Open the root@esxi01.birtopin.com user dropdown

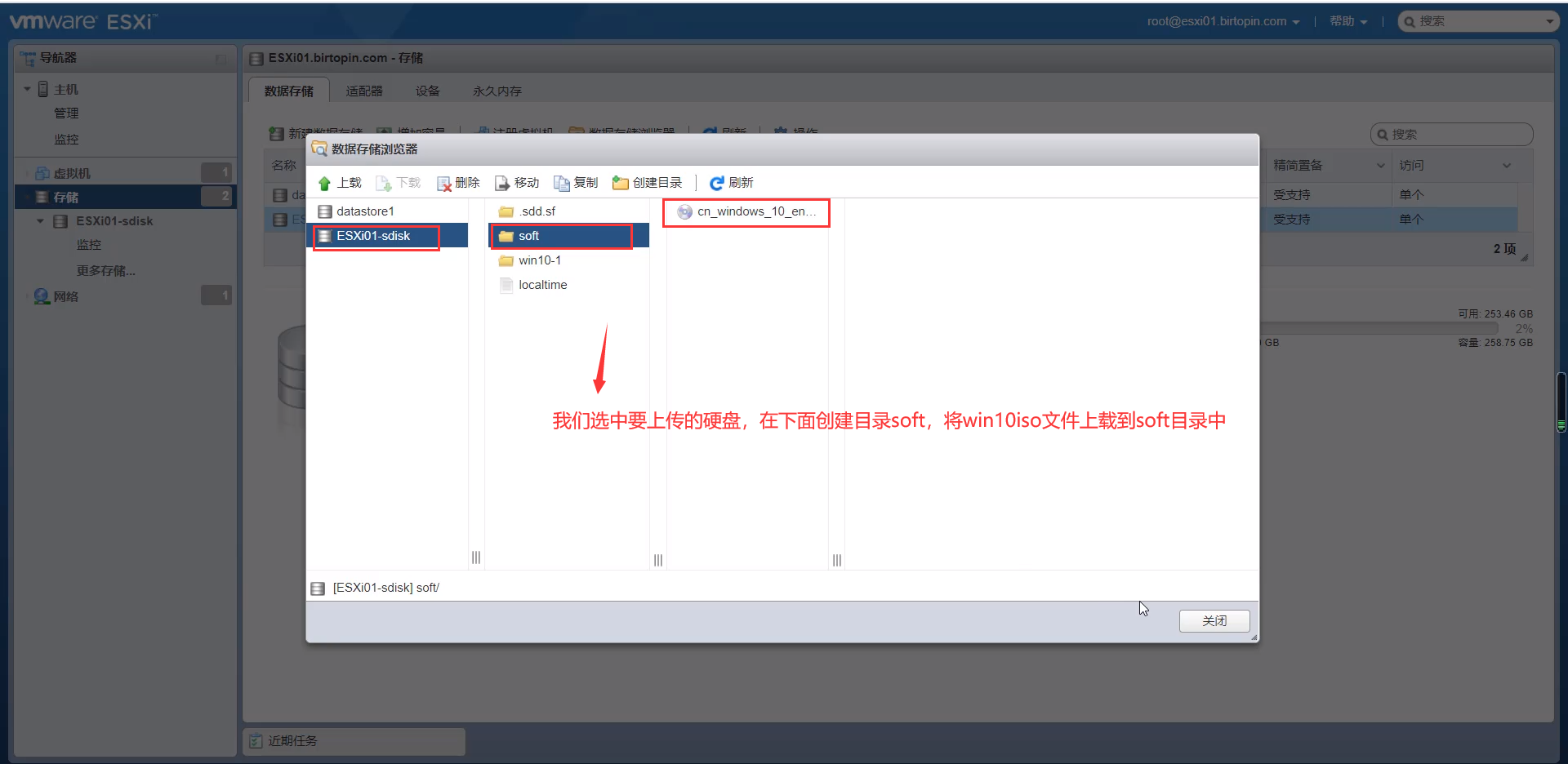pos(1223,21)
